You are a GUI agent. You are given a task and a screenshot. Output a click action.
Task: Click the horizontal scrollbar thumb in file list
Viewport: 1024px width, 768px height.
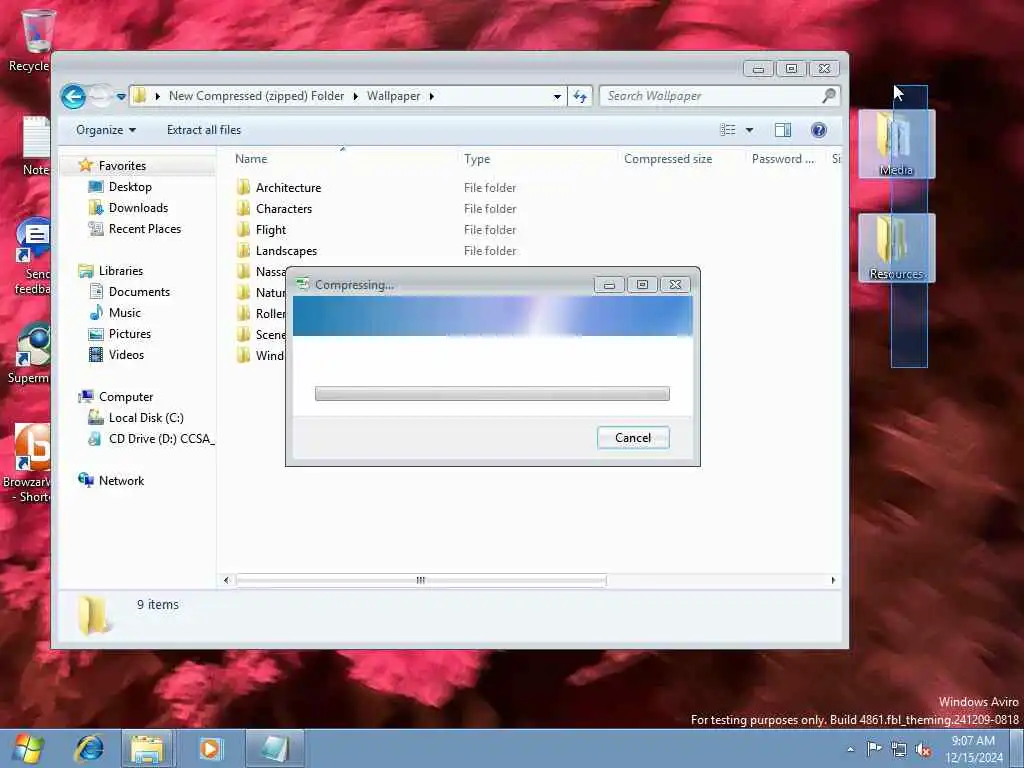click(x=421, y=580)
